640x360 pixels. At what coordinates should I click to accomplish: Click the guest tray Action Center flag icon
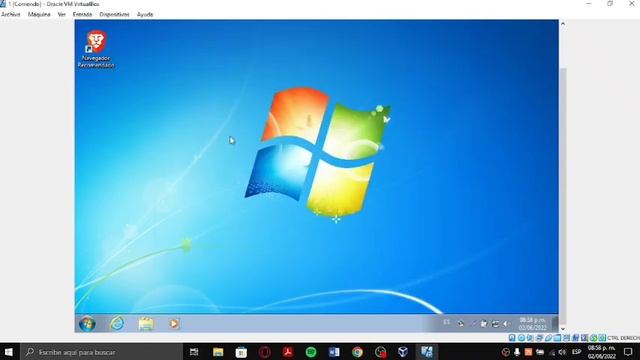(x=484, y=324)
